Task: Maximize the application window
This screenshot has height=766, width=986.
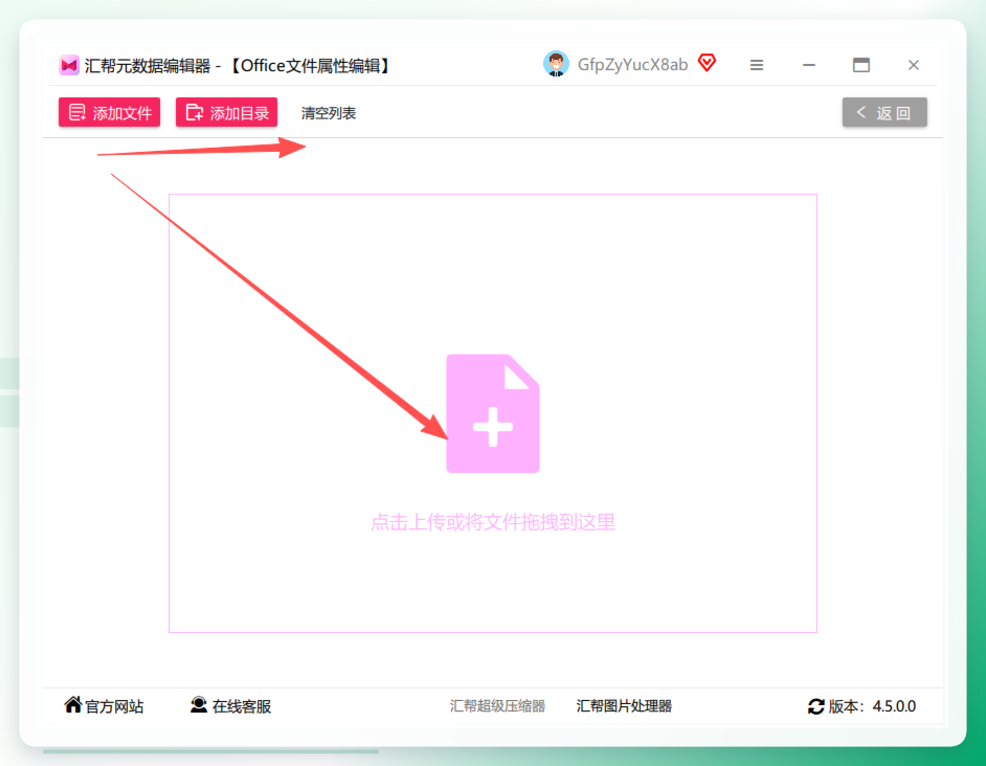Action: click(861, 65)
